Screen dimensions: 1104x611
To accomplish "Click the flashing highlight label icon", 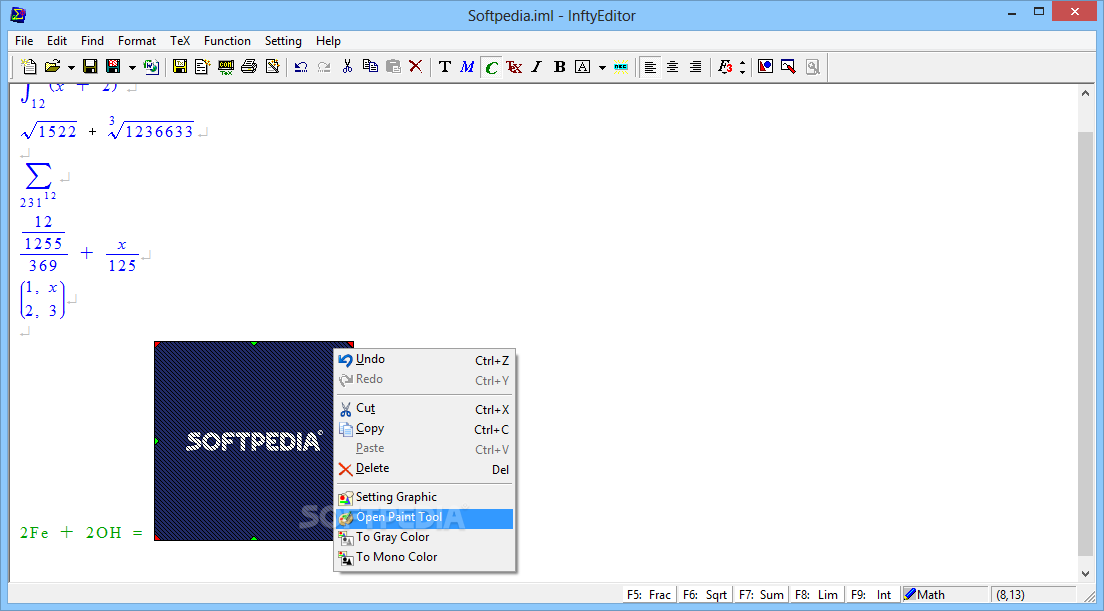I will (x=620, y=67).
